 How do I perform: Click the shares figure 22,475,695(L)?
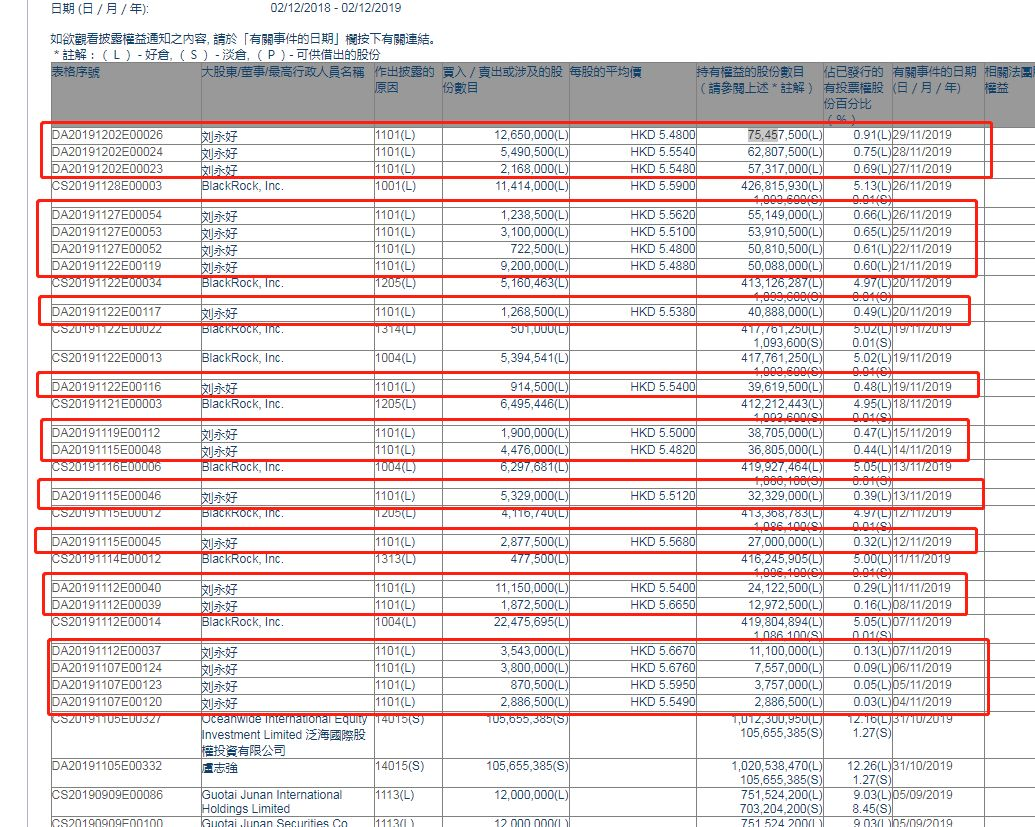[531, 622]
